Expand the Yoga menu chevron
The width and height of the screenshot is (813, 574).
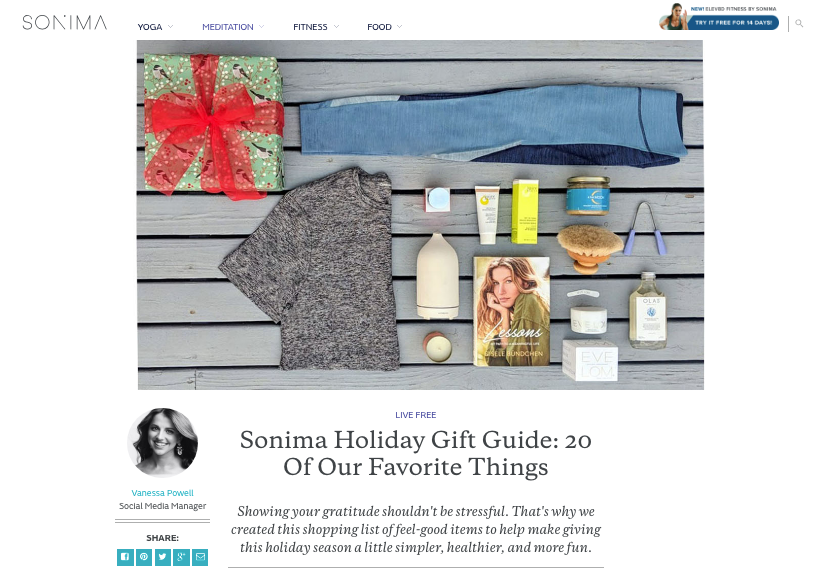pyautogui.click(x=171, y=26)
